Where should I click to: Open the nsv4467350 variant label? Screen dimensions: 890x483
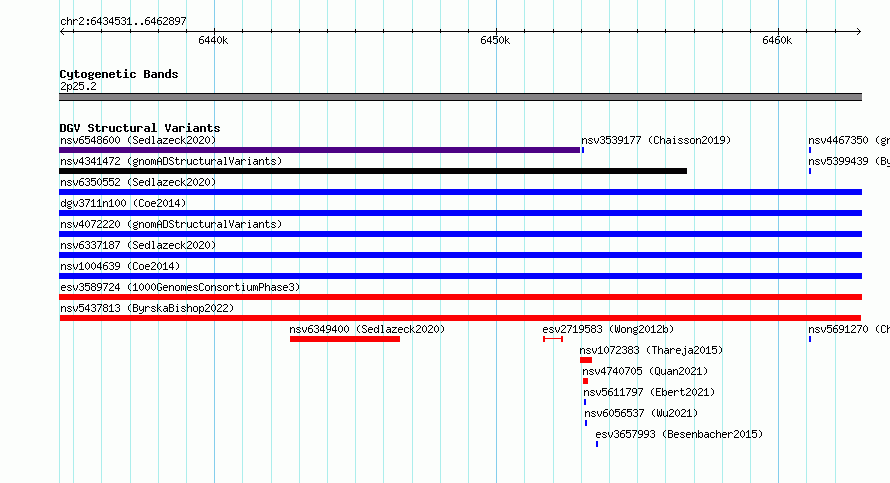point(849,140)
